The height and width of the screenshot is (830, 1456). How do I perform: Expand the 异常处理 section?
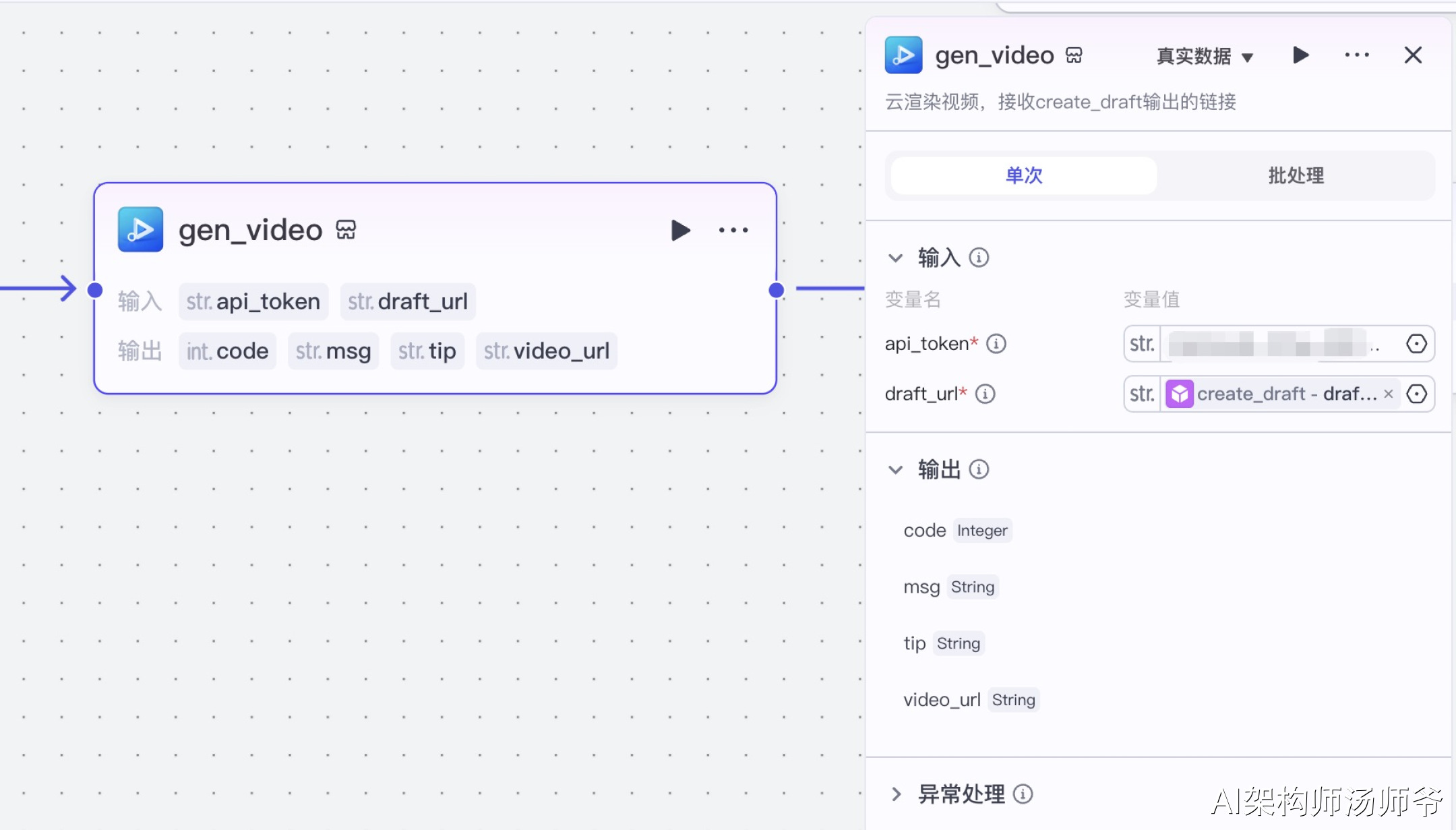pos(895,794)
